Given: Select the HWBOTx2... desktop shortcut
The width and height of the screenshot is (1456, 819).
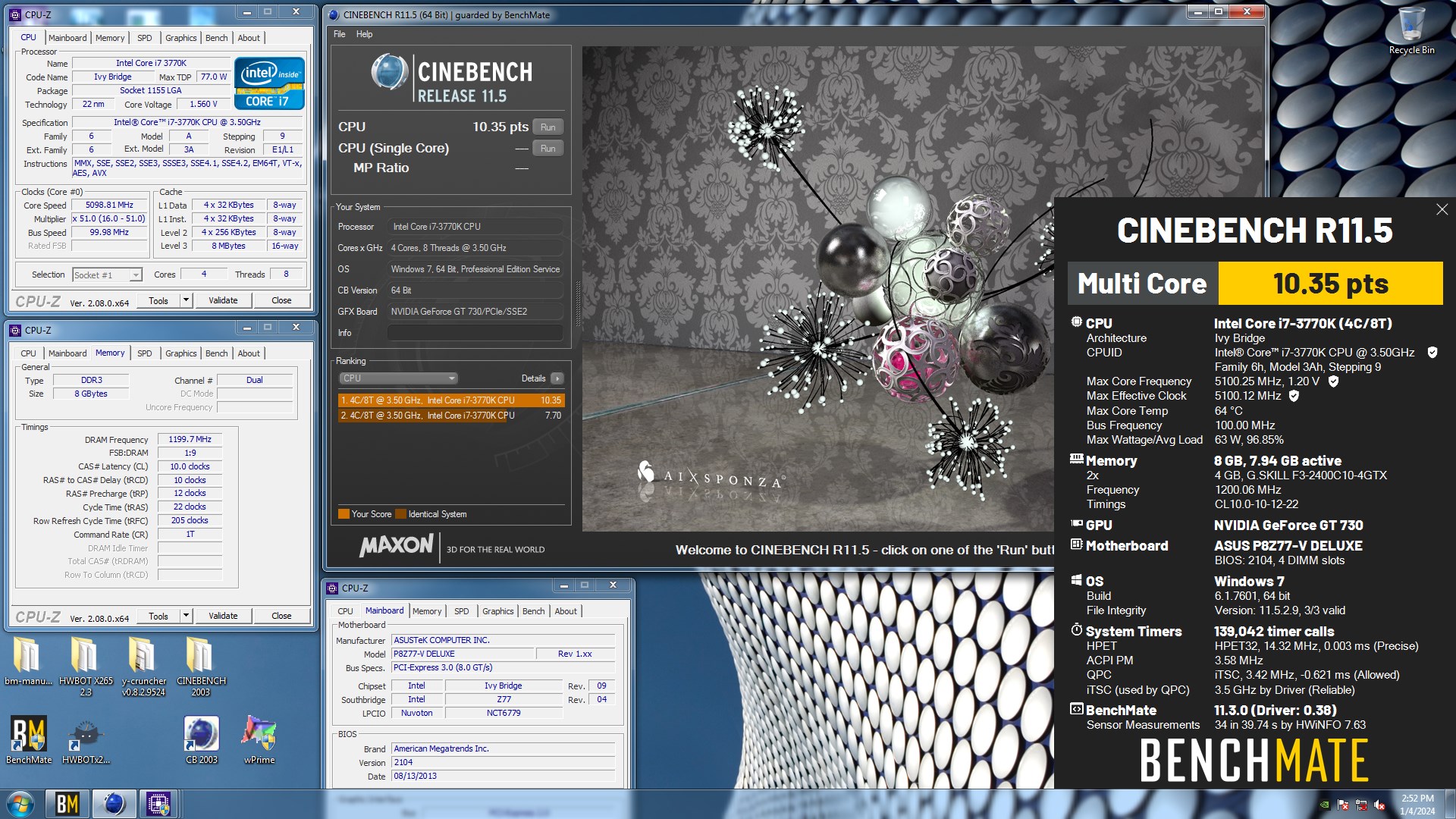Looking at the screenshot, I should [86, 739].
